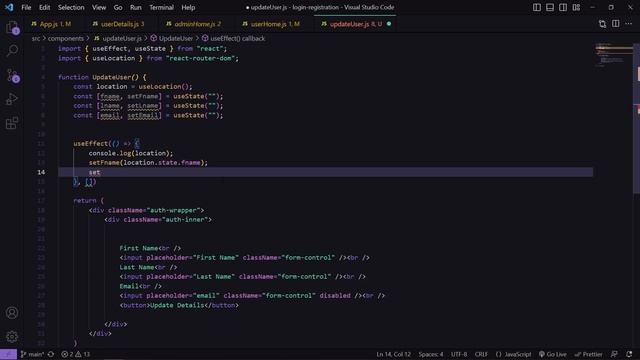Change indentation via Spaces: 4
Screen dimensions: 640x360
(431, 354)
